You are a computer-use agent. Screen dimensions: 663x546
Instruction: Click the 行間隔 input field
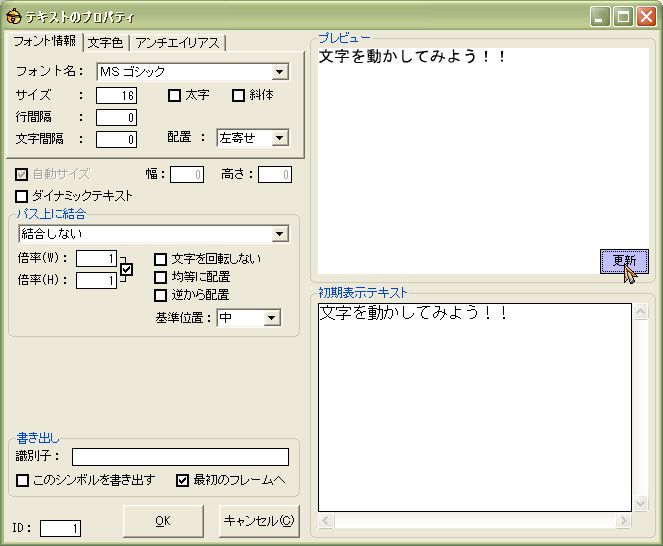coord(116,117)
